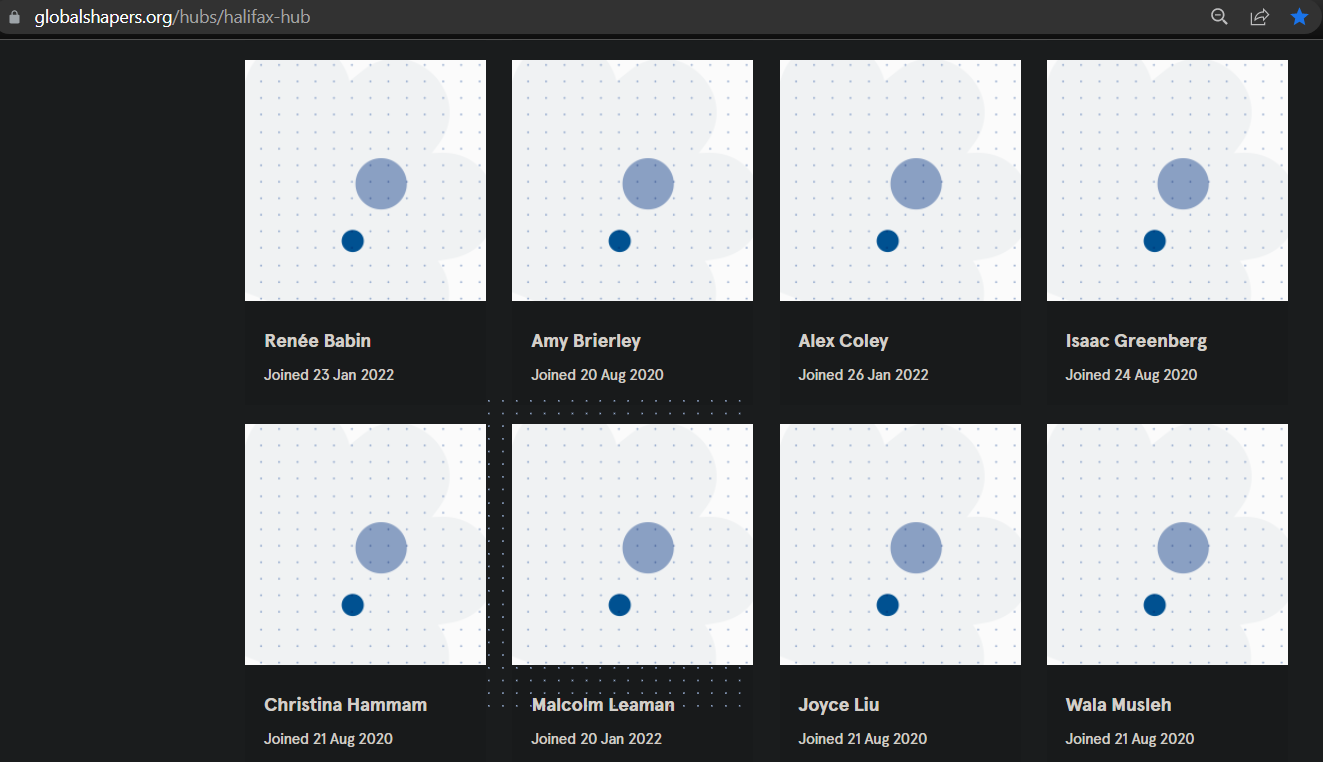Open the zoom magnifier icon in address bar
This screenshot has width=1323, height=762.
click(1219, 16)
